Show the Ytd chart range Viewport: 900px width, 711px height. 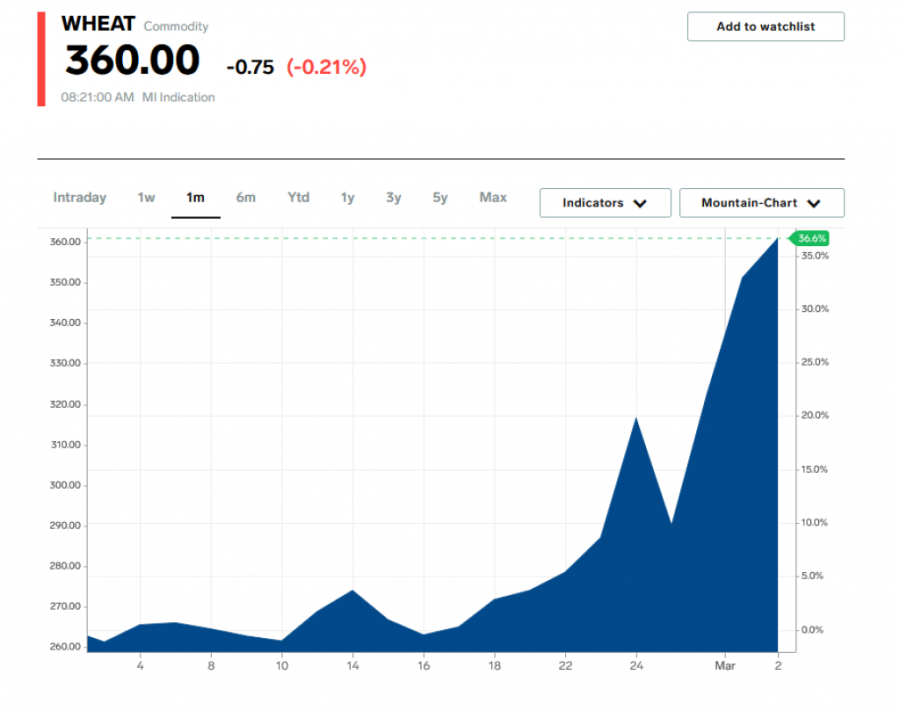tap(298, 198)
